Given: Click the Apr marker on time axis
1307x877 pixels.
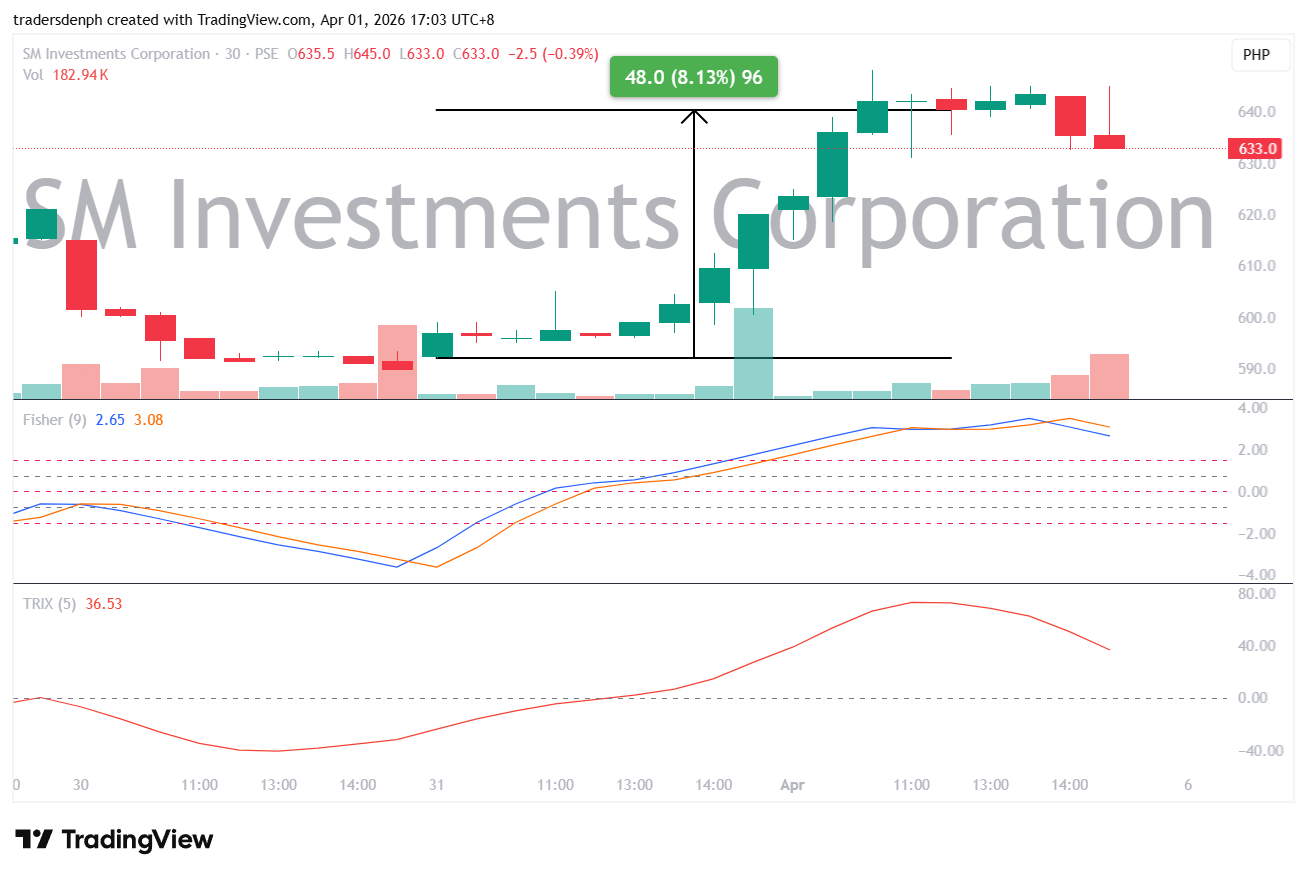Looking at the screenshot, I should tap(793, 786).
